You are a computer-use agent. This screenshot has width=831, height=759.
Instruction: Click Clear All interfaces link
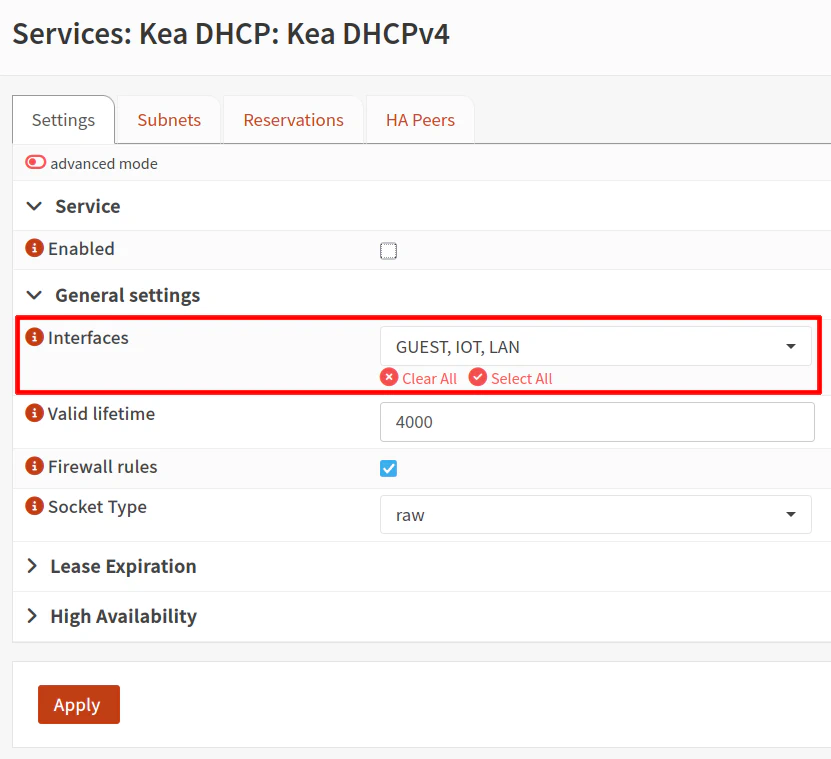pyautogui.click(x=419, y=378)
